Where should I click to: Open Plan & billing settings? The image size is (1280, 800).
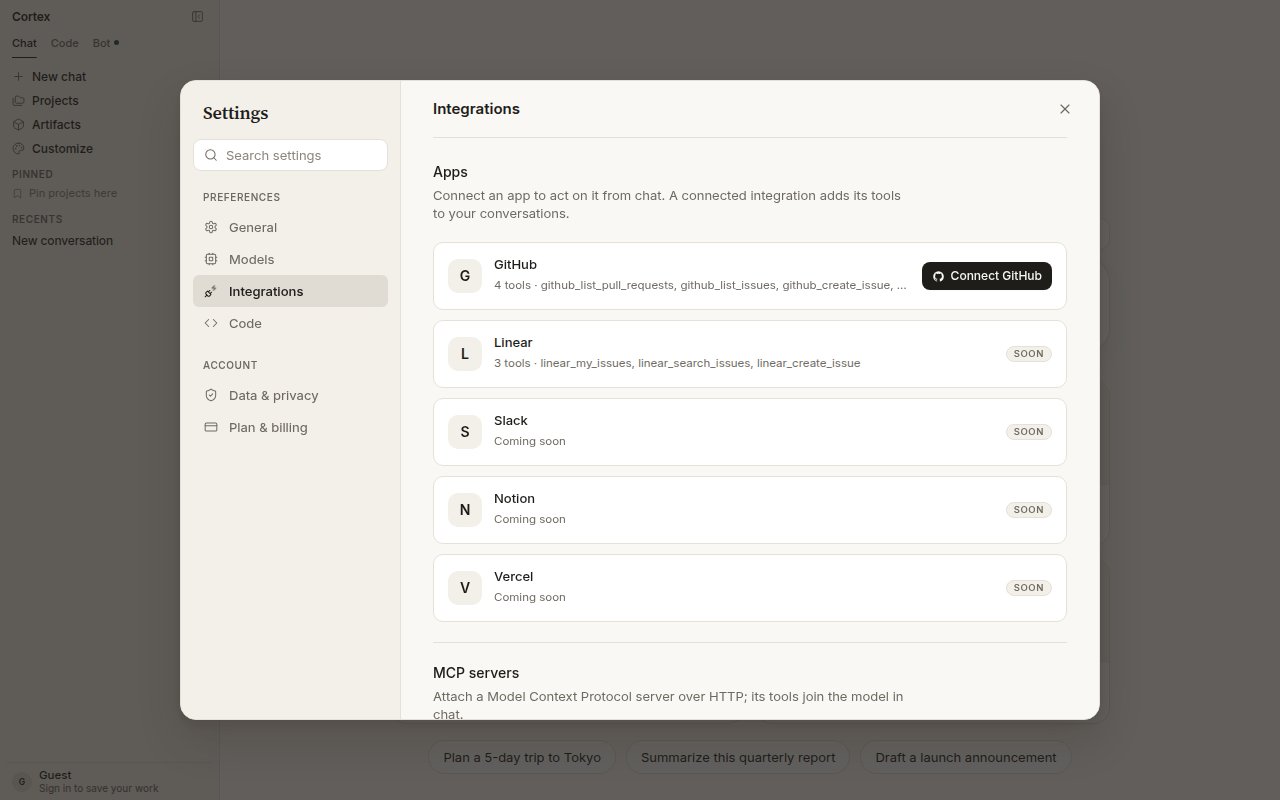(290, 427)
